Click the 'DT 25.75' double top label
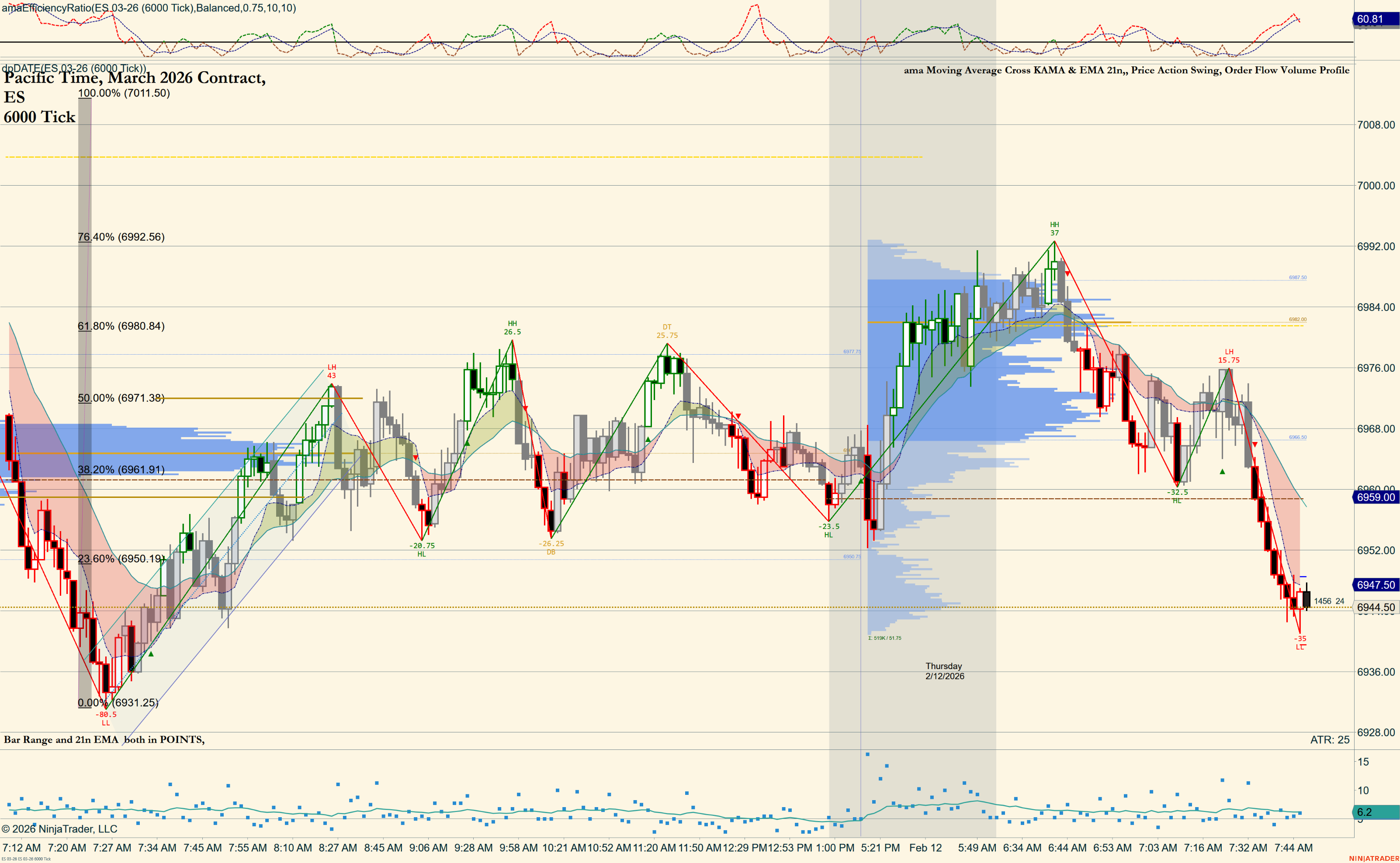This screenshot has width=1400, height=863. (667, 331)
